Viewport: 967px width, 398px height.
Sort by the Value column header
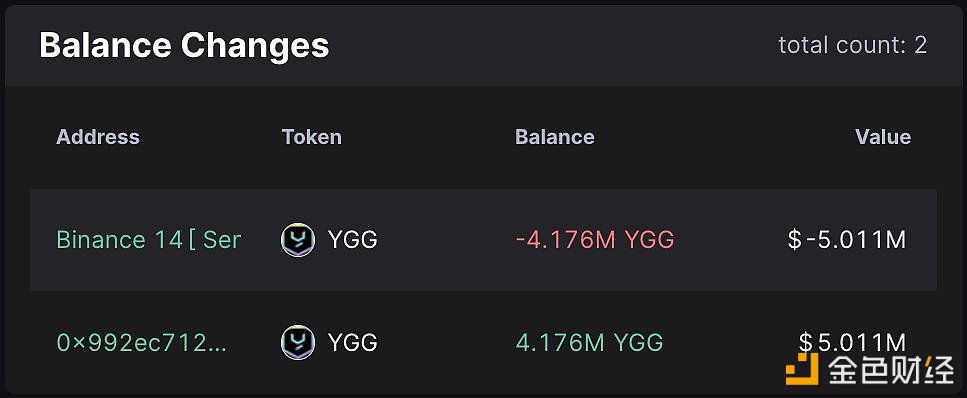pyautogui.click(x=883, y=137)
